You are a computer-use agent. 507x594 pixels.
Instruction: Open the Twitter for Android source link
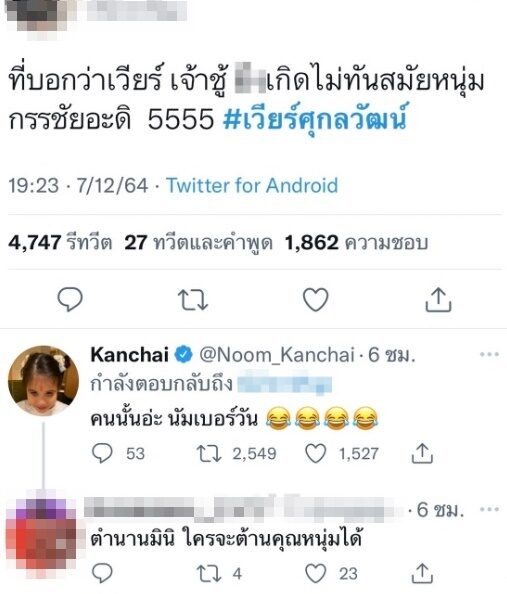252,186
